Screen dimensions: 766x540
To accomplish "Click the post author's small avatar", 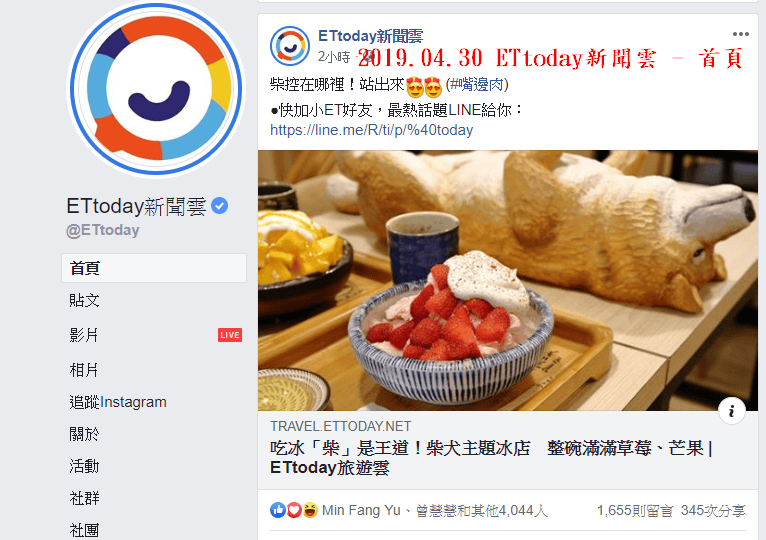I will point(290,46).
